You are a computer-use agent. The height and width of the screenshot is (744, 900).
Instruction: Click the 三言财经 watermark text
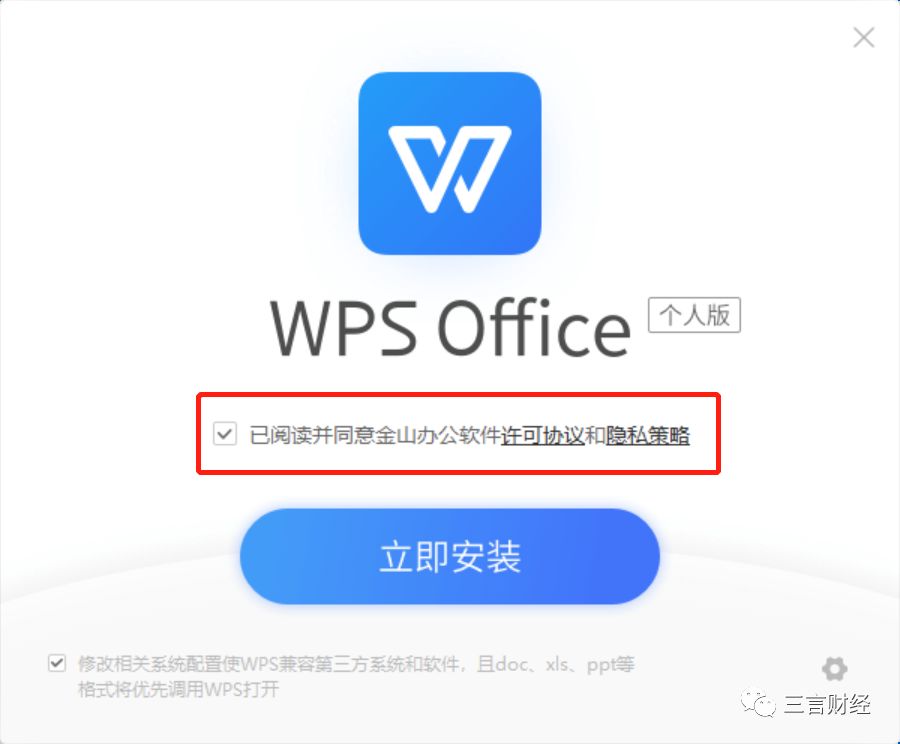tap(827, 704)
